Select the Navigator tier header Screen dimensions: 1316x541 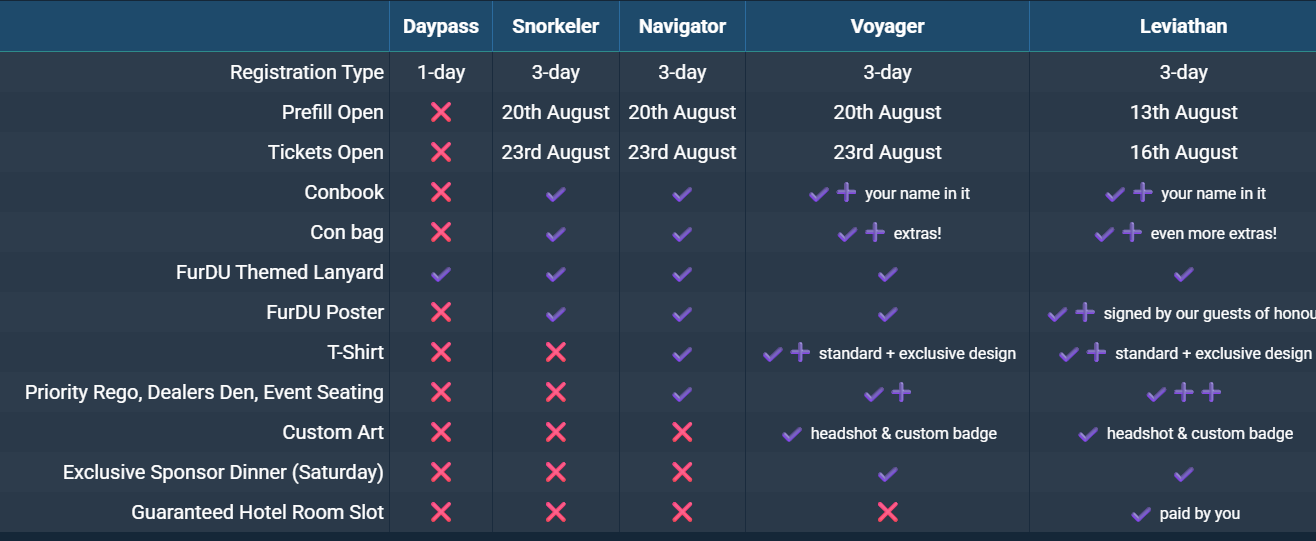click(682, 27)
